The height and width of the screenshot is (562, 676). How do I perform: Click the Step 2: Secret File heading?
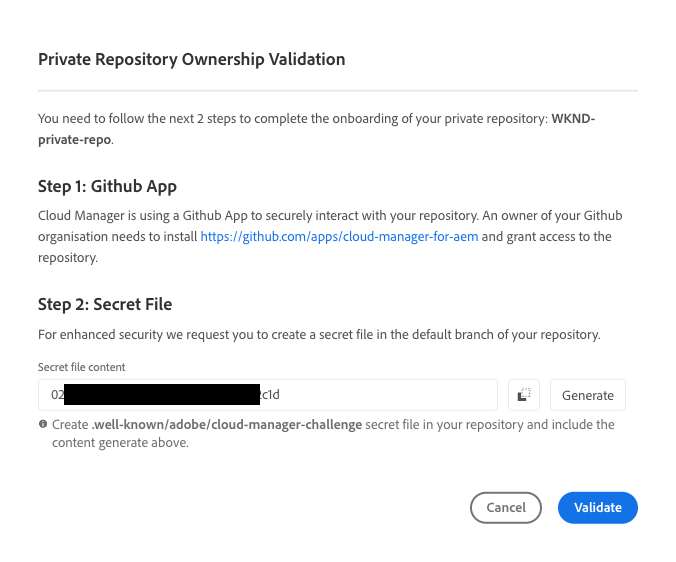[105, 304]
